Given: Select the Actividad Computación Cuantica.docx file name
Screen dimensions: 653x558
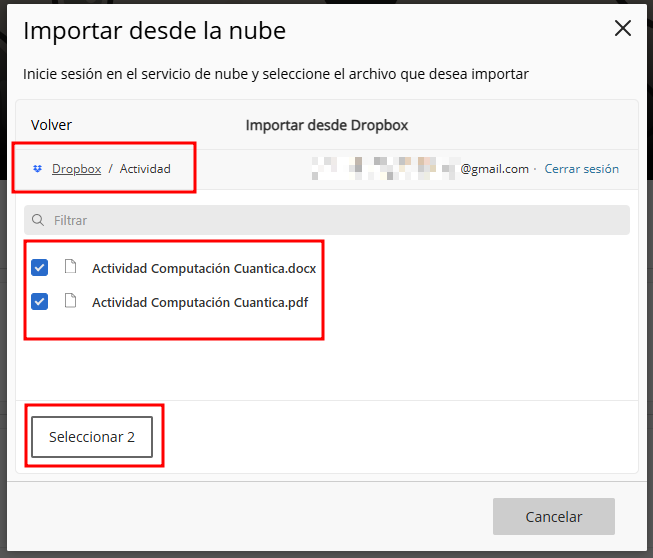Looking at the screenshot, I should pyautogui.click(x=204, y=268).
